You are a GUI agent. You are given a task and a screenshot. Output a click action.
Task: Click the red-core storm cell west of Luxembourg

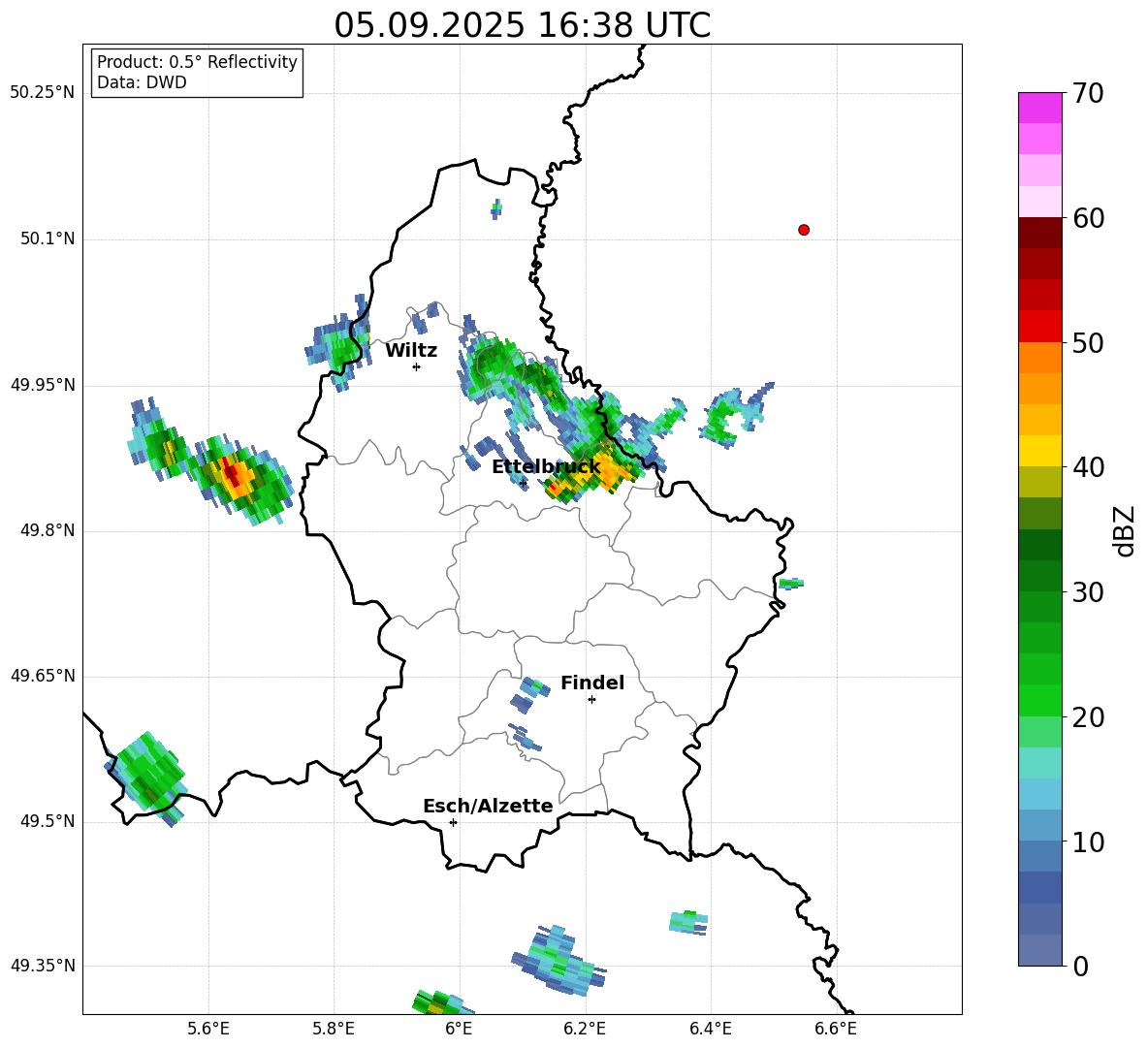tap(234, 474)
